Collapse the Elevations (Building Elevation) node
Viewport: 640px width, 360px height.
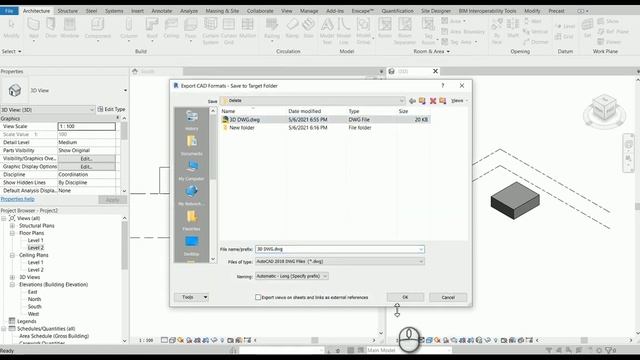coord(12,284)
